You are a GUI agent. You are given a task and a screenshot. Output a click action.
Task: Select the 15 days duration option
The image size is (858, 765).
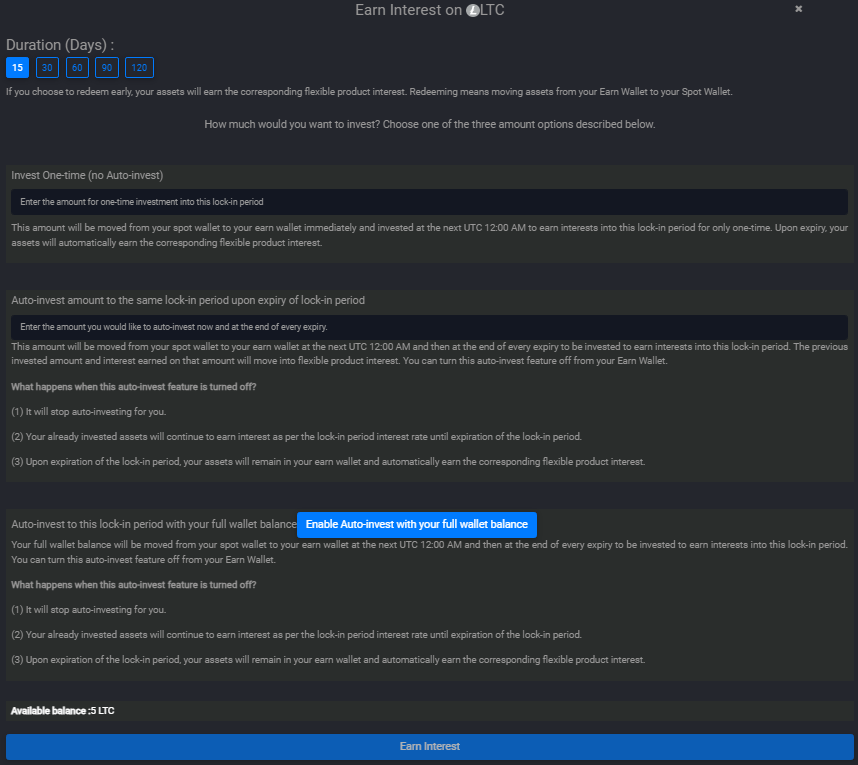coord(17,68)
